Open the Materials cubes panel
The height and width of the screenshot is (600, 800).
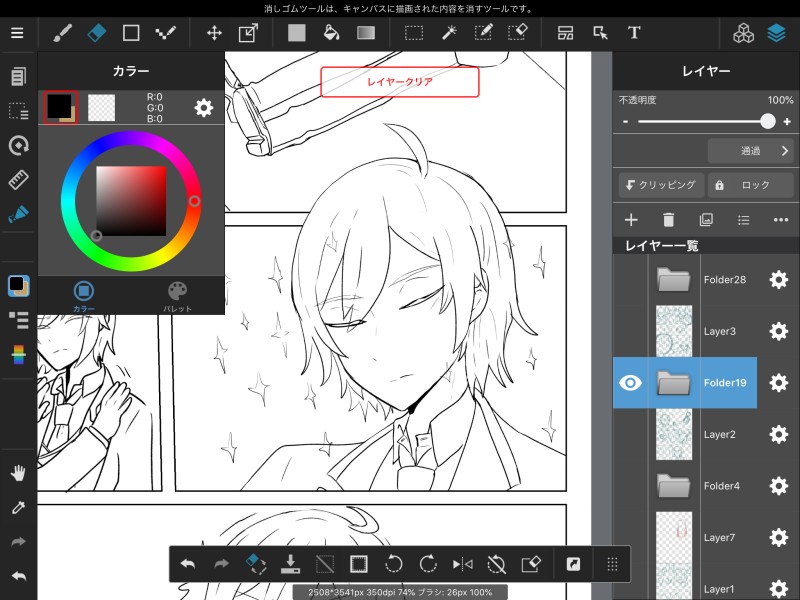point(743,33)
